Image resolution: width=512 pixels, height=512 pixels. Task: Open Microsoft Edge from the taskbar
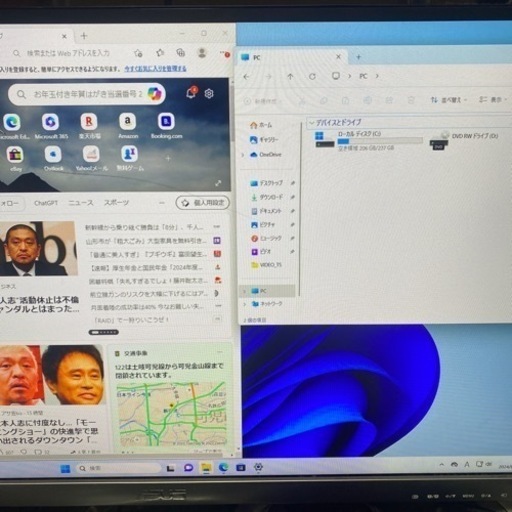pyautogui.click(x=223, y=467)
